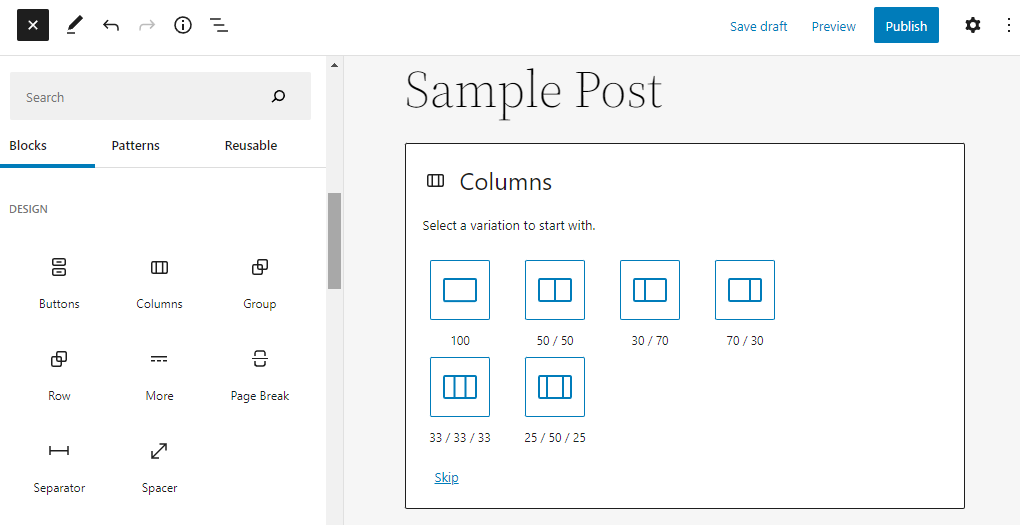Choose the 33 / 33 / 33 column layout

pyautogui.click(x=460, y=387)
